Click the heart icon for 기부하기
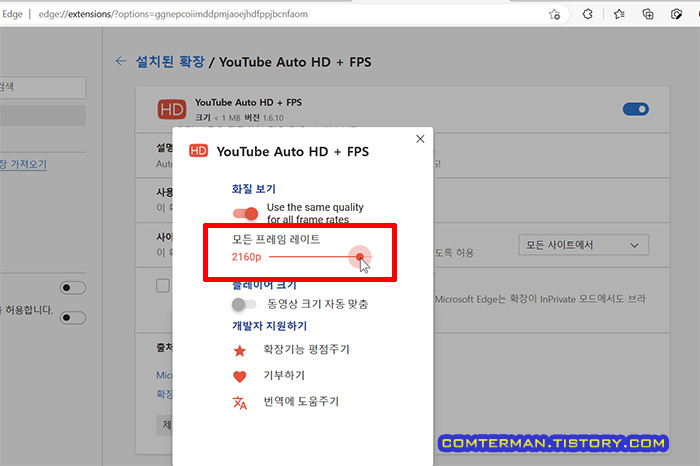 (240, 377)
